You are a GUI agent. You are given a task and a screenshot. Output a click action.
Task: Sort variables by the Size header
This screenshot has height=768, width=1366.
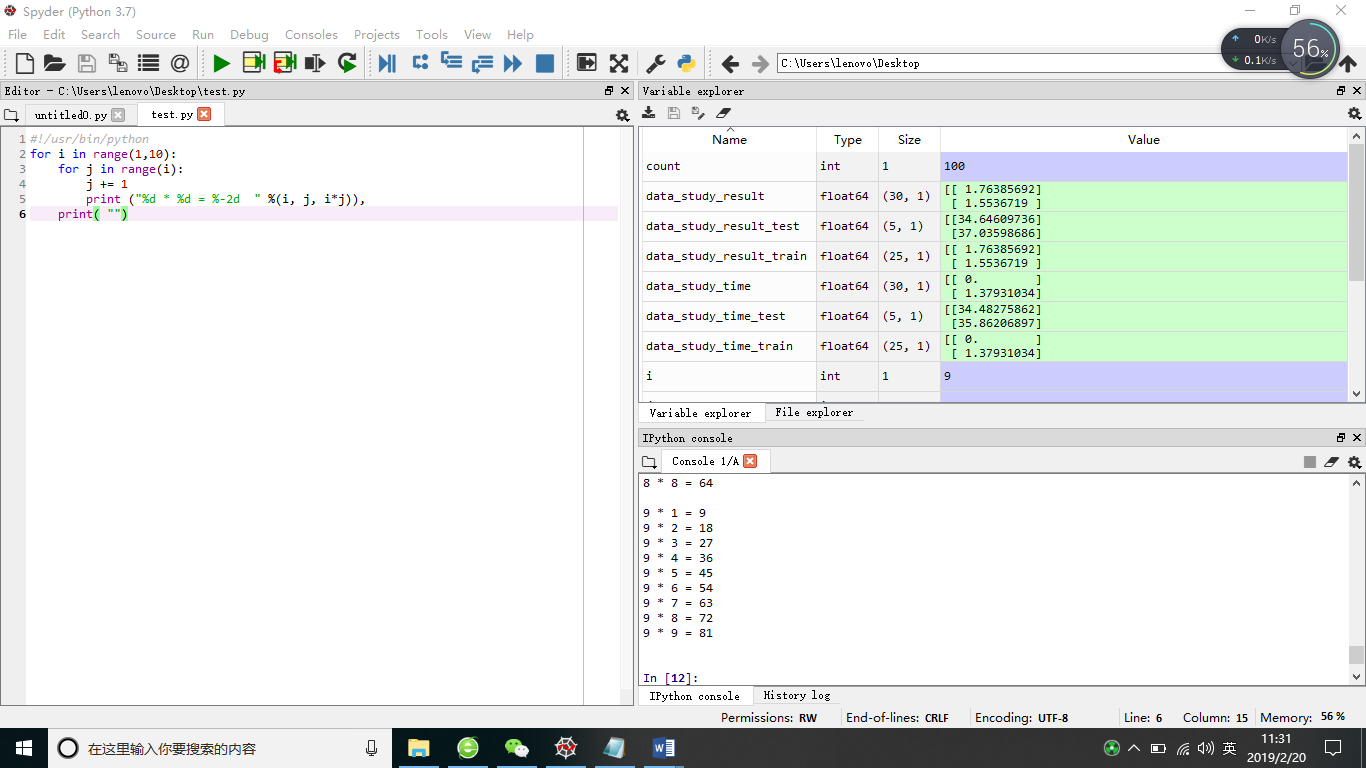coord(909,140)
